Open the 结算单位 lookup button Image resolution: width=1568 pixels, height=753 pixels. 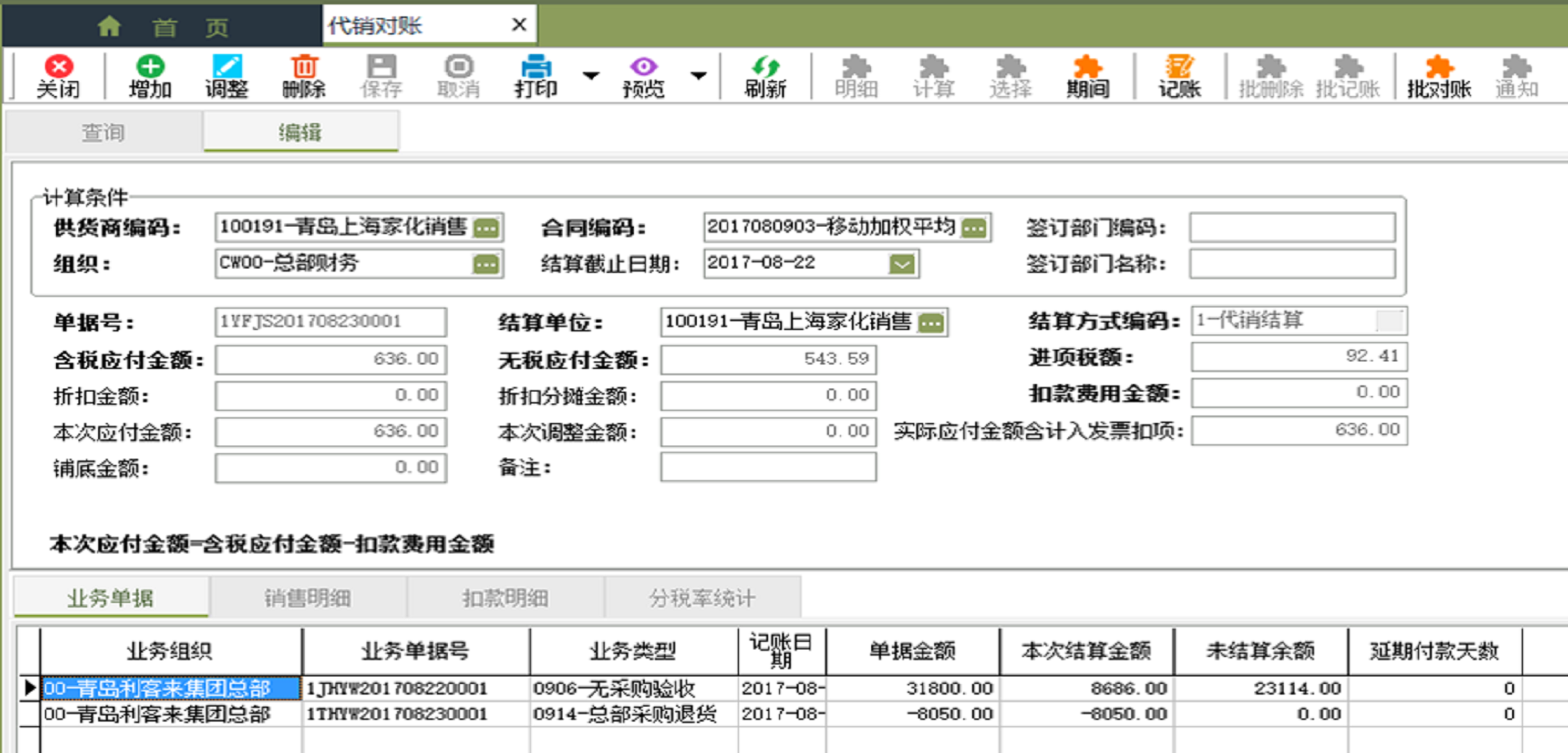(931, 323)
